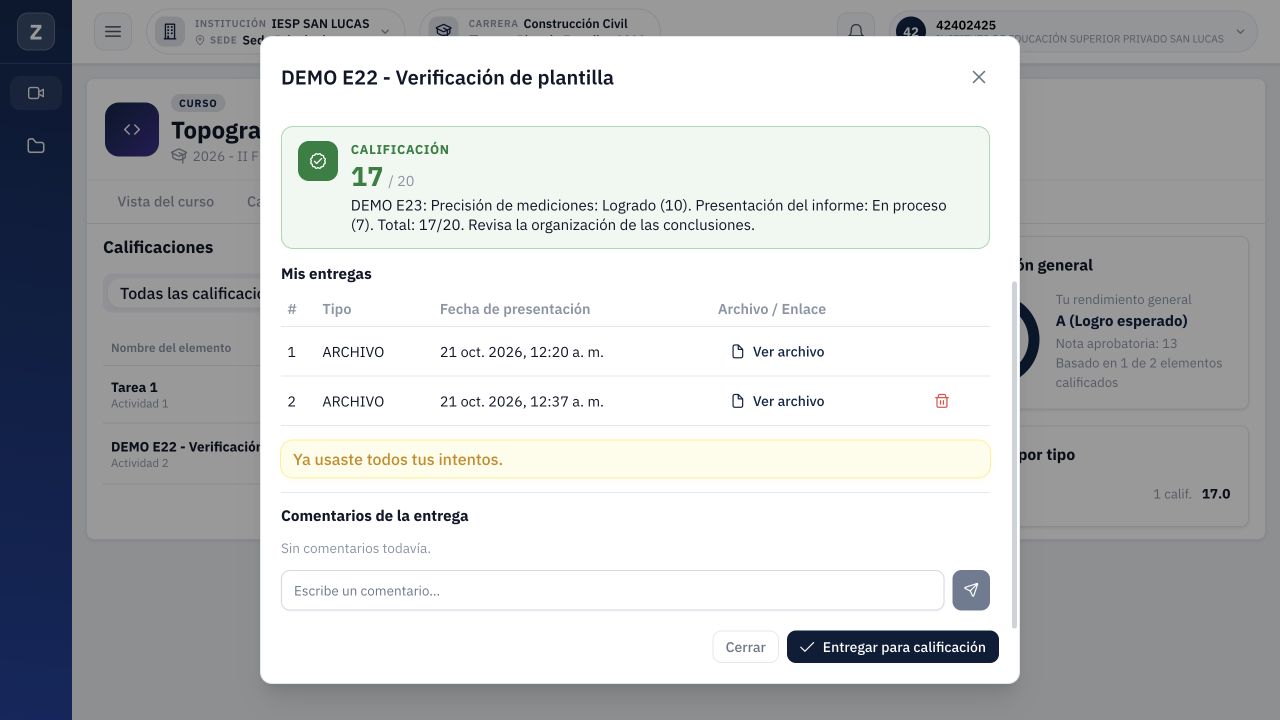
Task: Switch to Vista del curso tab
Action: [165, 201]
